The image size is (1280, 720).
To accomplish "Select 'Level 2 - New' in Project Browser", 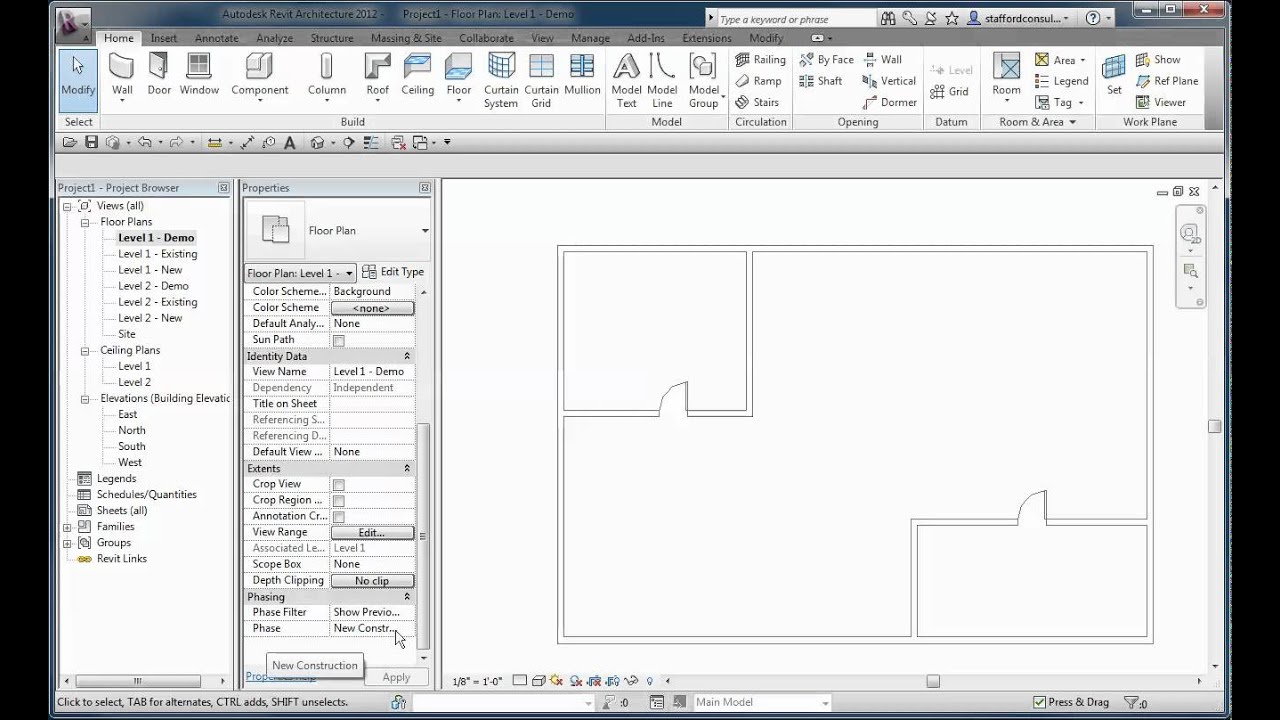I will [x=150, y=318].
